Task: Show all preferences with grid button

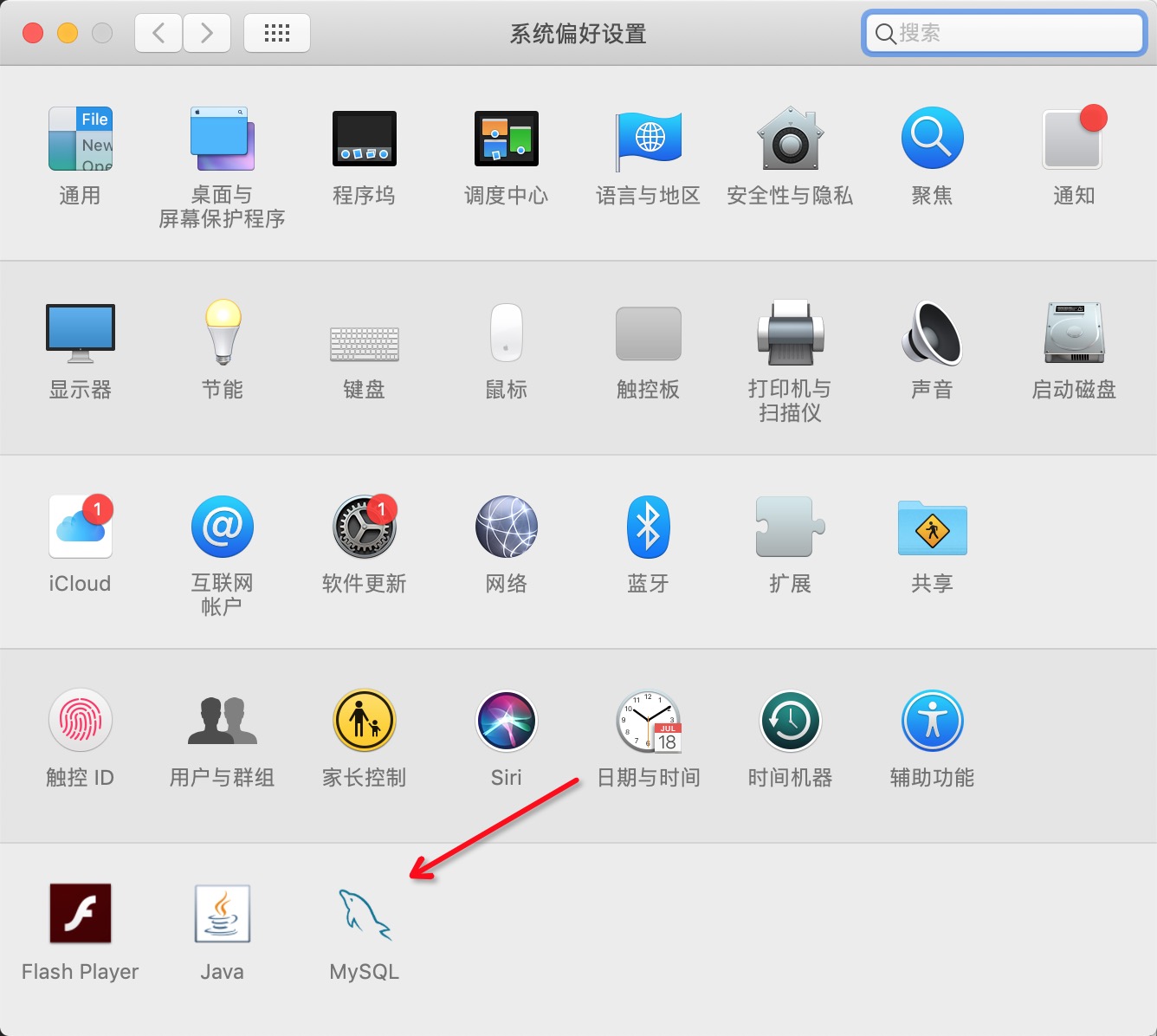Action: pyautogui.click(x=277, y=33)
